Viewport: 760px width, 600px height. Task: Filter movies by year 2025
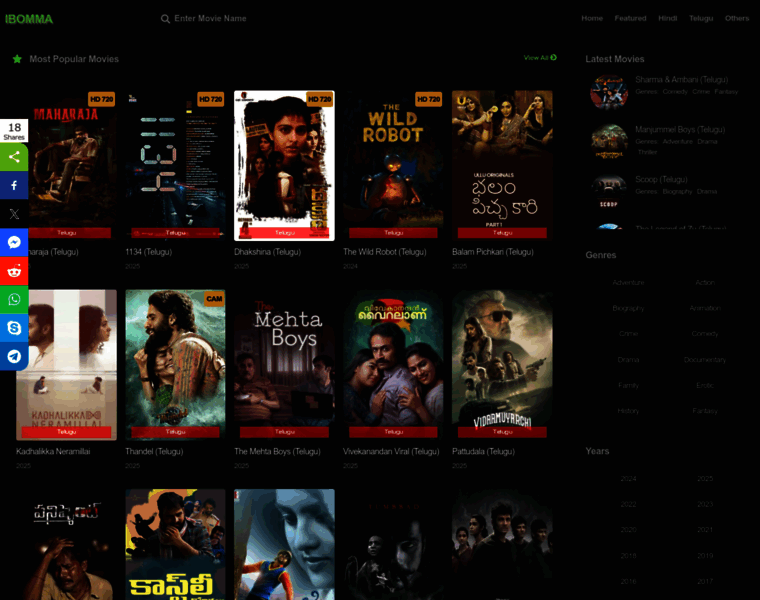705,479
